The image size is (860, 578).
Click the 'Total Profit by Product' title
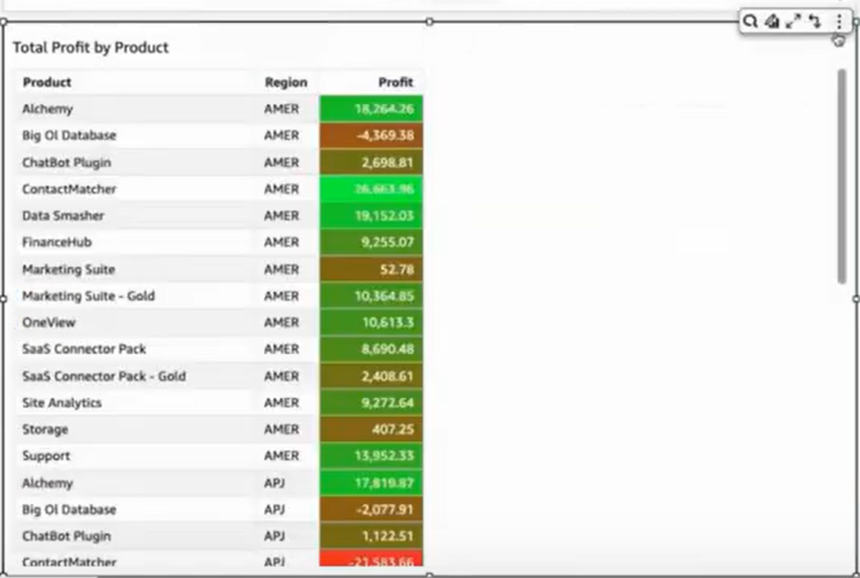pos(90,48)
